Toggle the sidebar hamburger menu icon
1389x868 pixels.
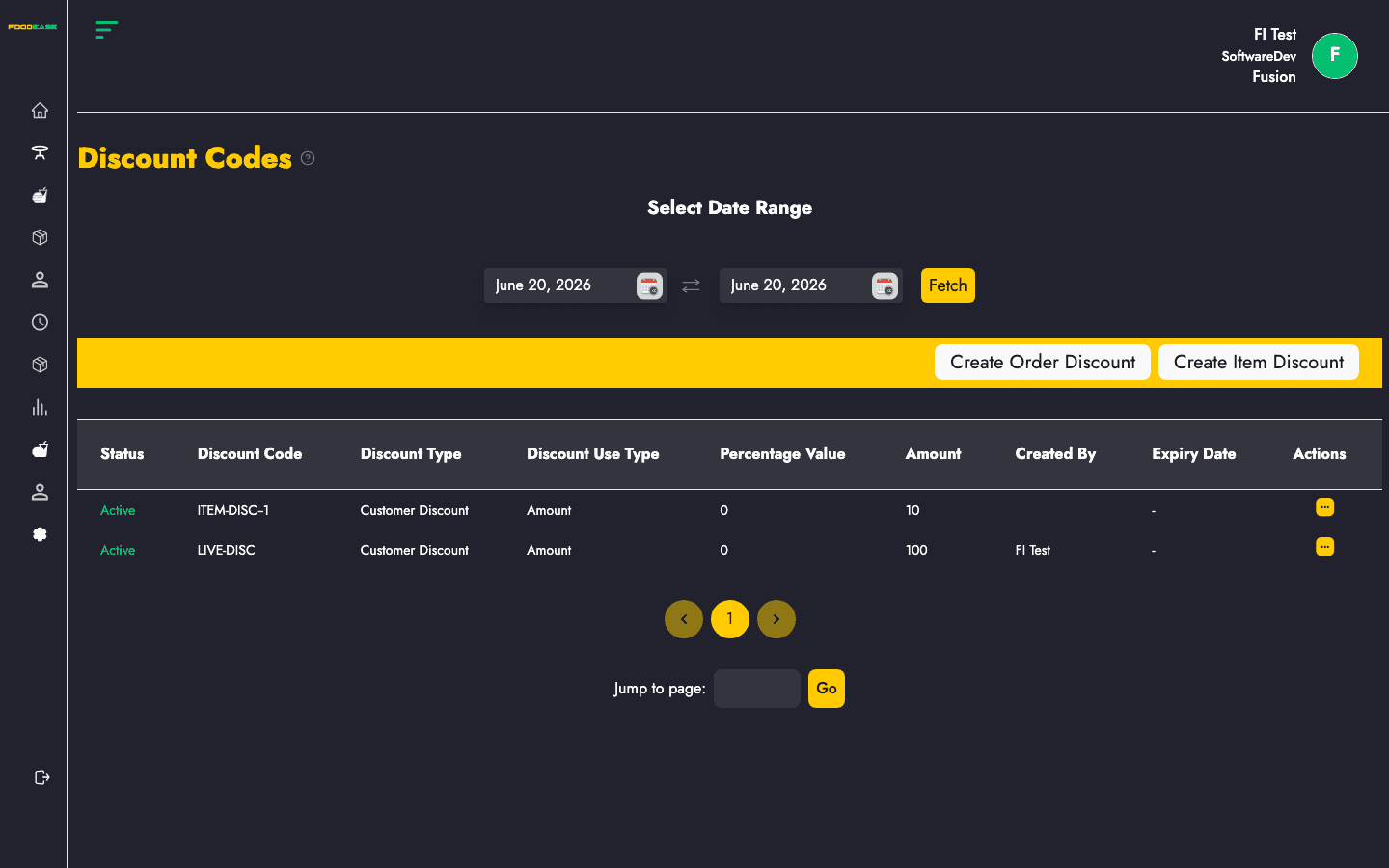(106, 29)
